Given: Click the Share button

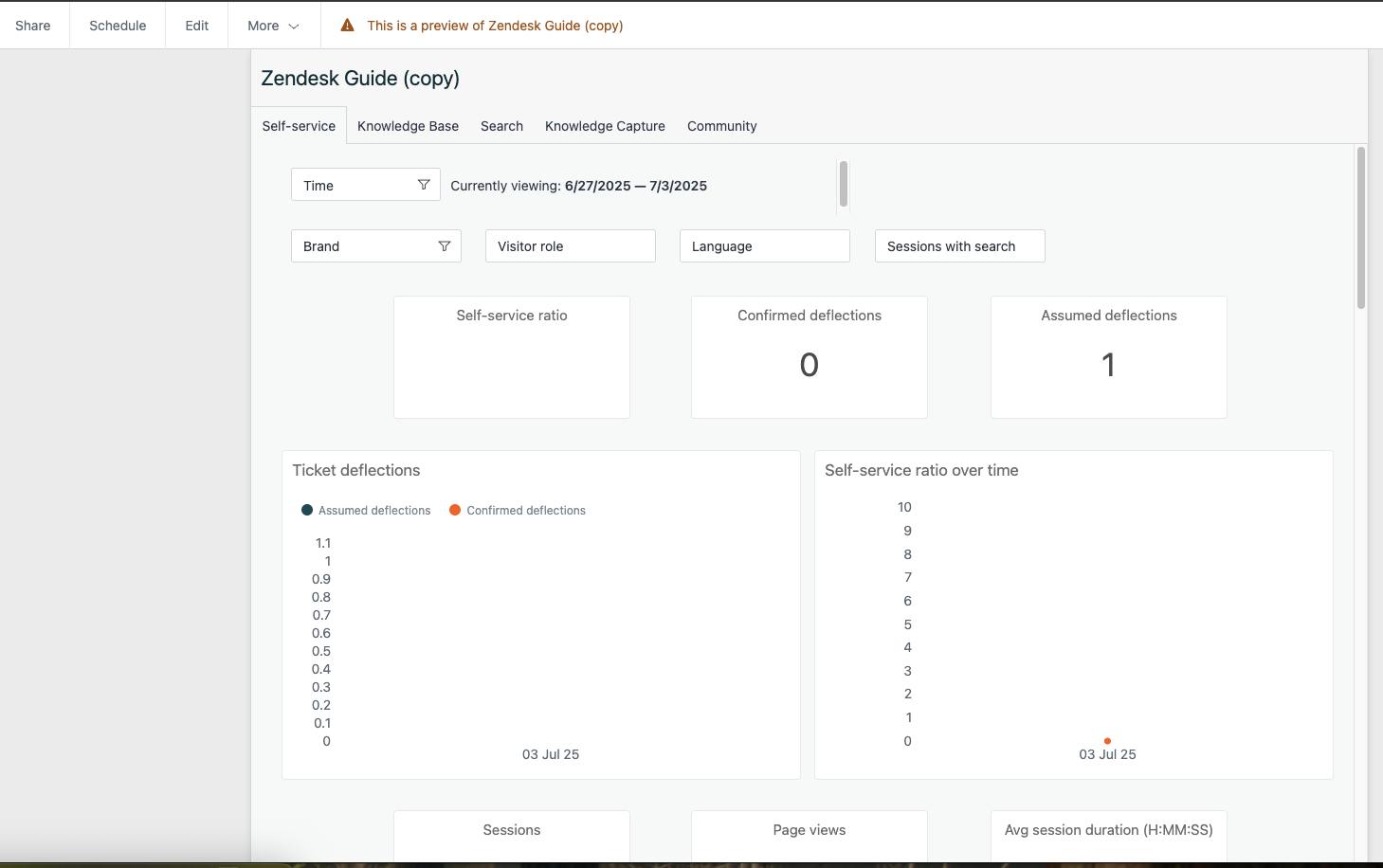Looking at the screenshot, I should [33, 26].
